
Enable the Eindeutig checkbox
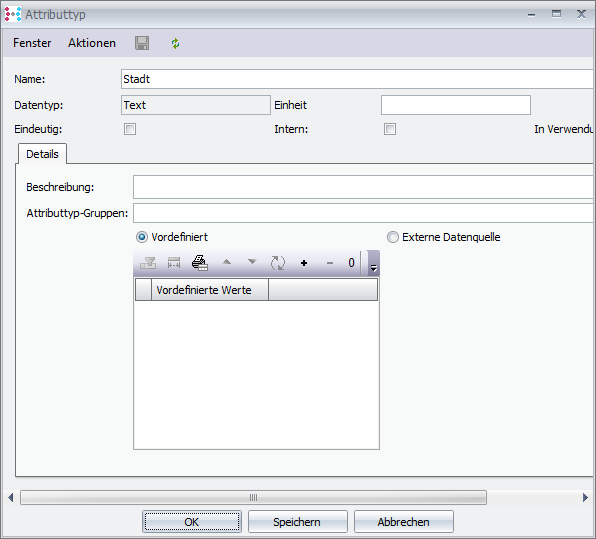coord(130,129)
